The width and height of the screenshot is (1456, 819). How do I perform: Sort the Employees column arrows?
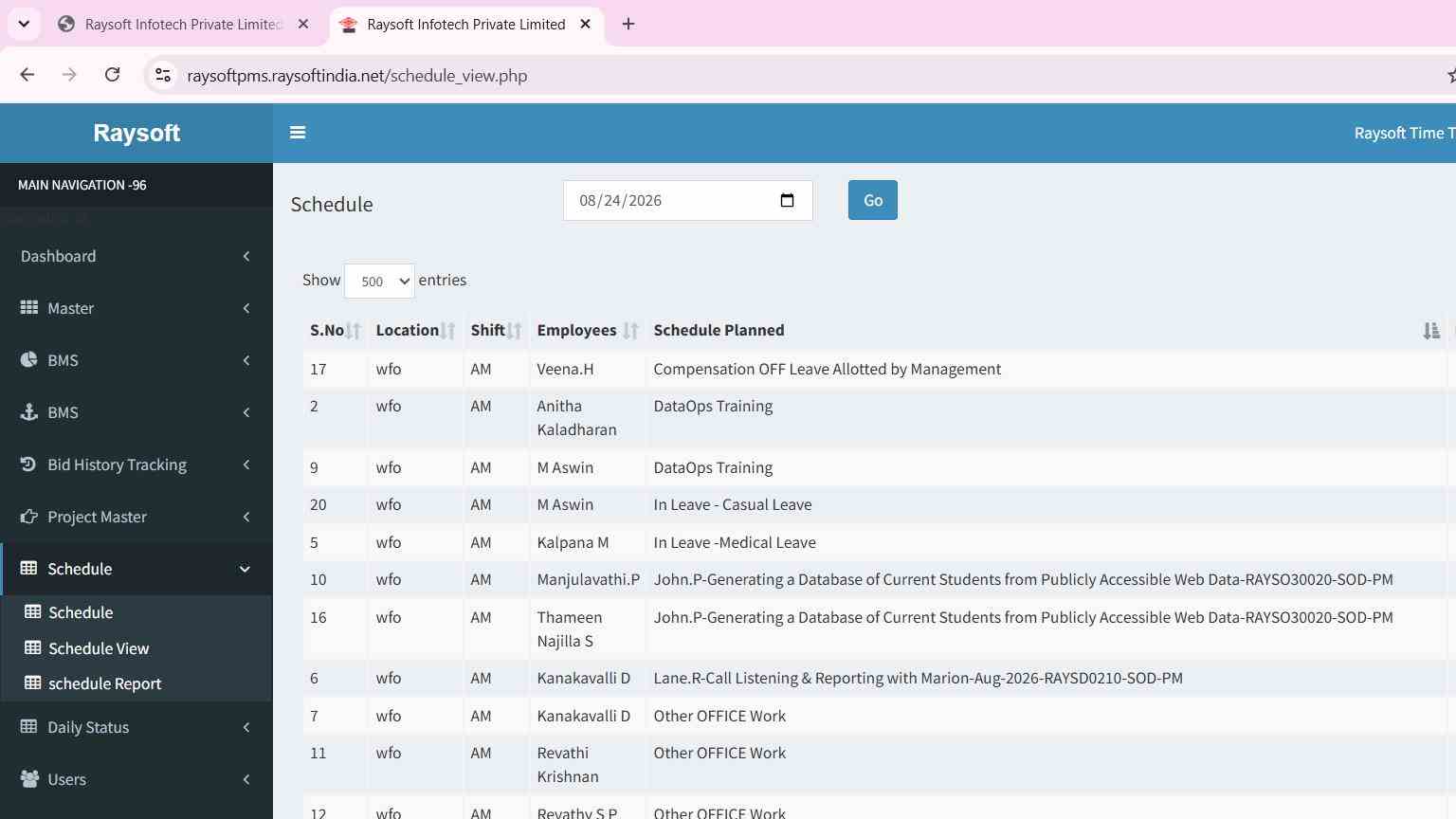tap(630, 331)
